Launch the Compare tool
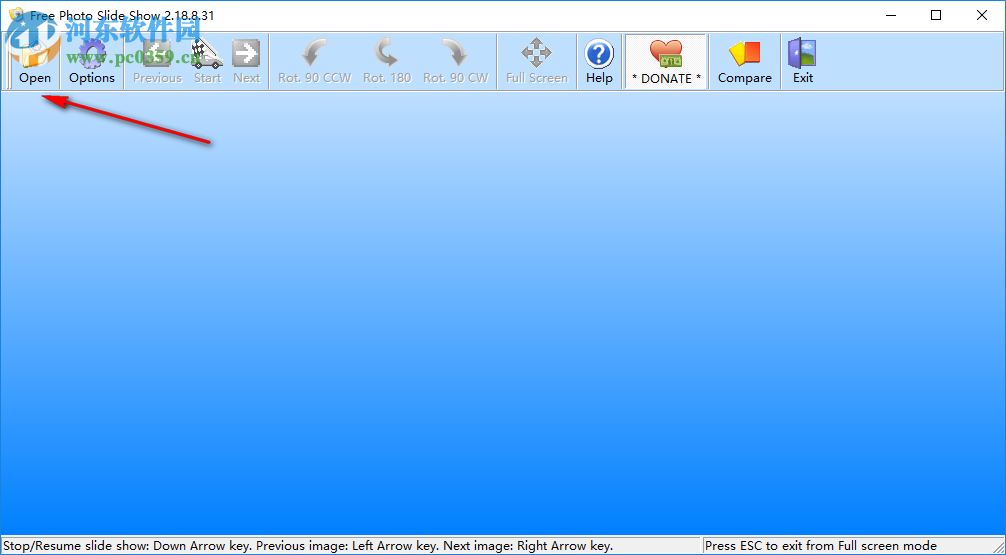The height and width of the screenshot is (555, 1006). click(x=744, y=62)
